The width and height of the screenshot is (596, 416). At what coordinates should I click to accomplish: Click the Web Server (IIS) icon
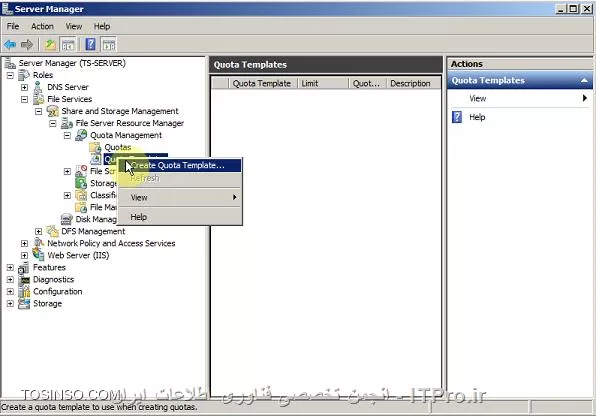tap(38, 255)
